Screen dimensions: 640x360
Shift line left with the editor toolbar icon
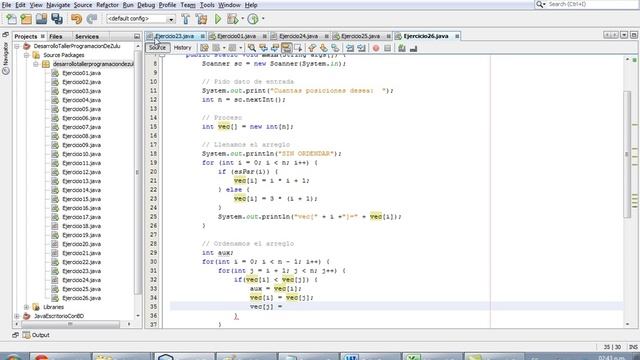(x=350, y=48)
